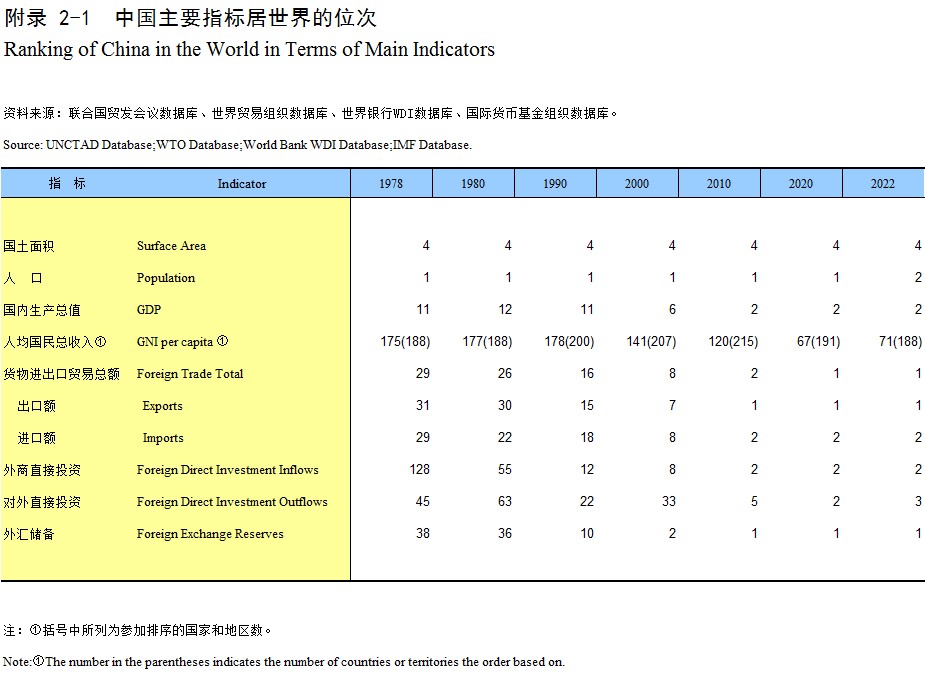Click the 出口额 label

pyautogui.click(x=37, y=406)
